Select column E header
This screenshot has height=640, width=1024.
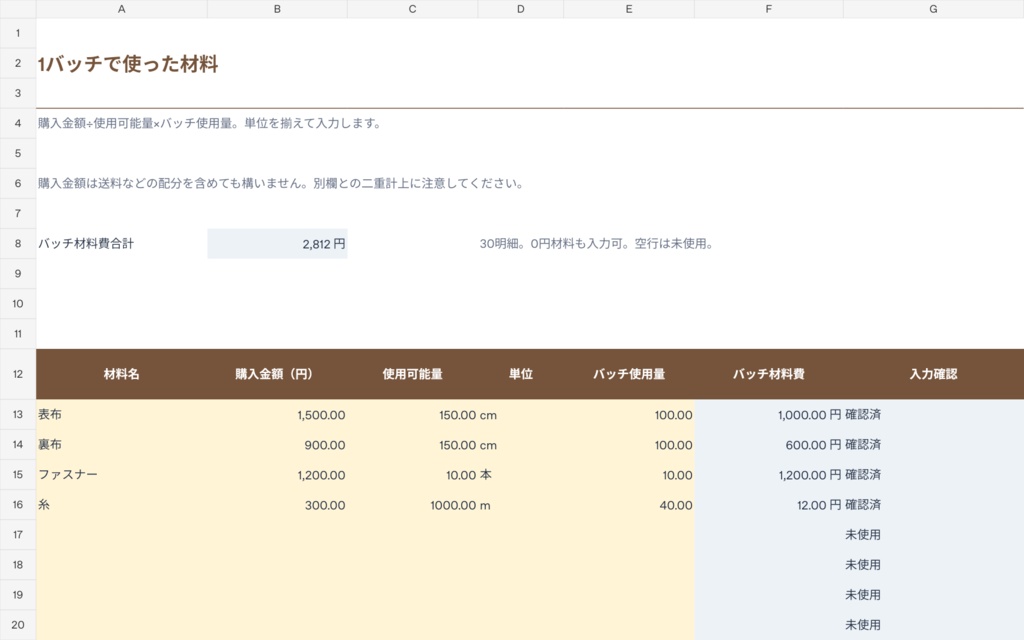[629, 9]
